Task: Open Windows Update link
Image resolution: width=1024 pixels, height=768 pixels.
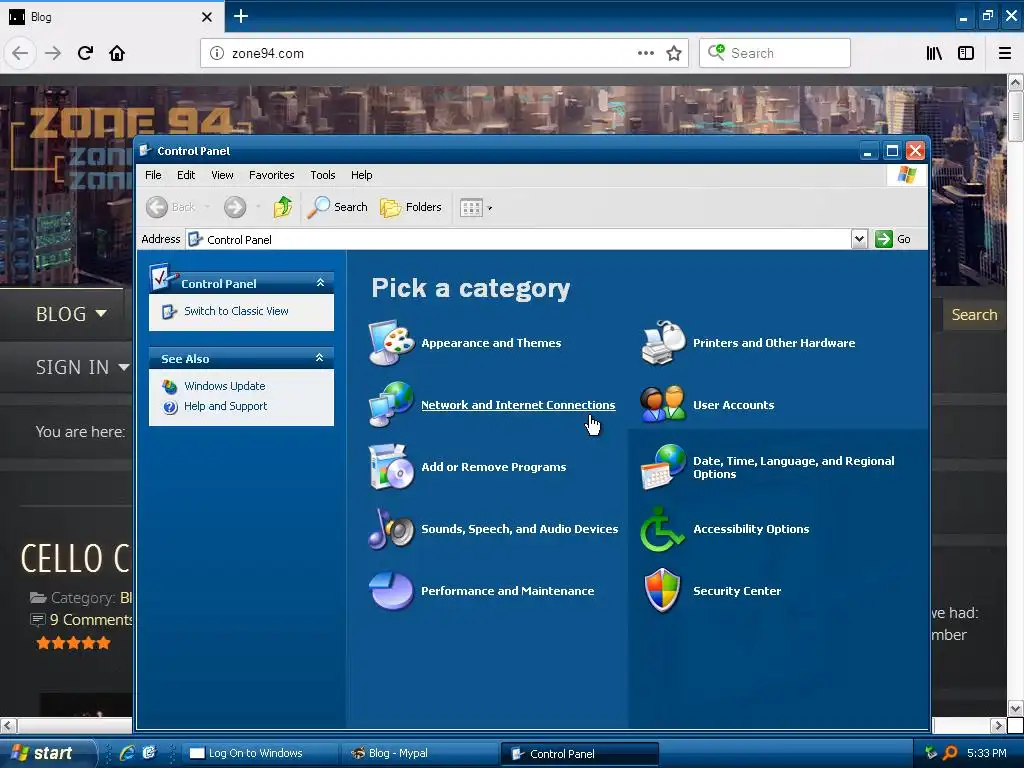Action: click(224, 386)
